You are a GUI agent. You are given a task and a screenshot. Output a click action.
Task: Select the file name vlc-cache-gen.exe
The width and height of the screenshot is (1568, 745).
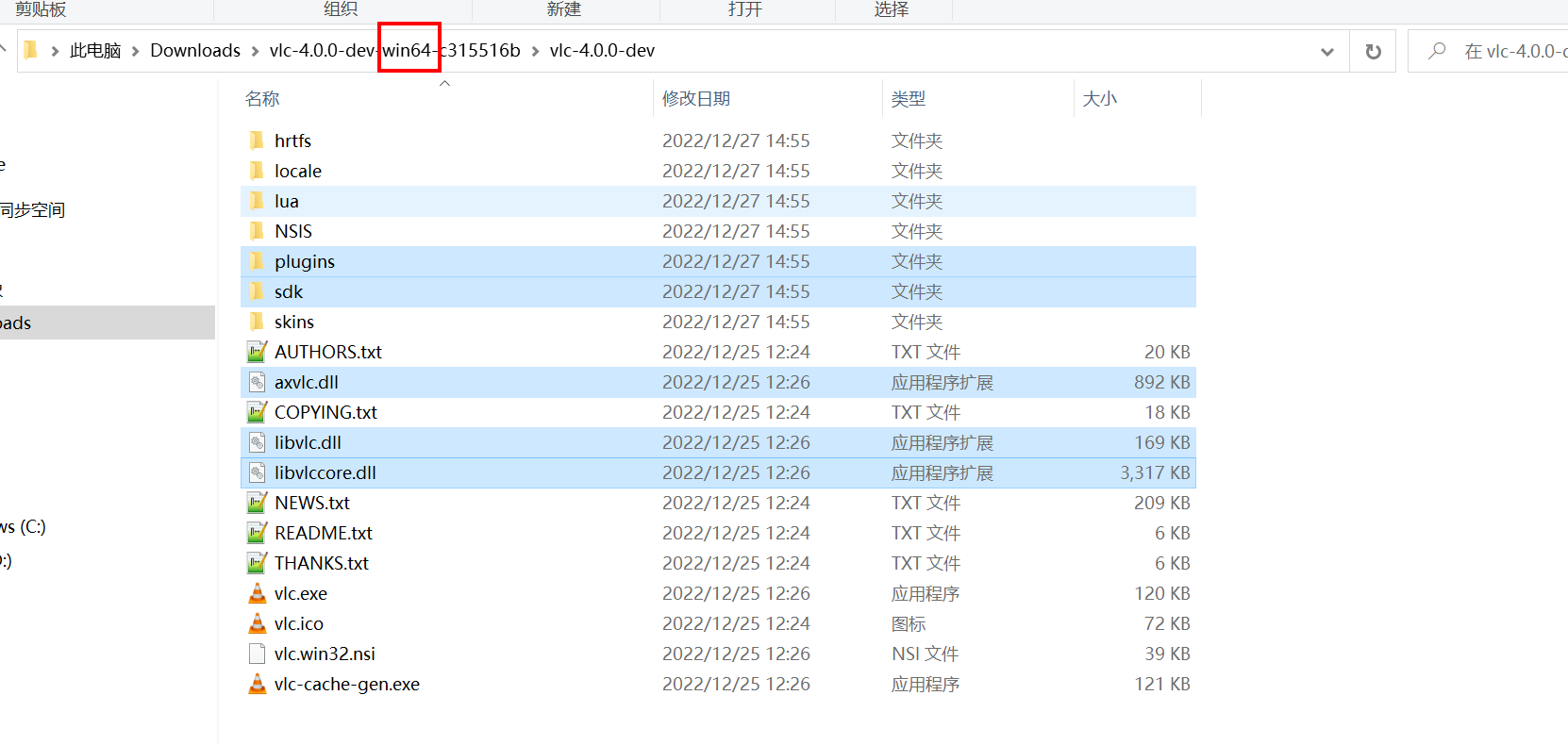coord(347,685)
